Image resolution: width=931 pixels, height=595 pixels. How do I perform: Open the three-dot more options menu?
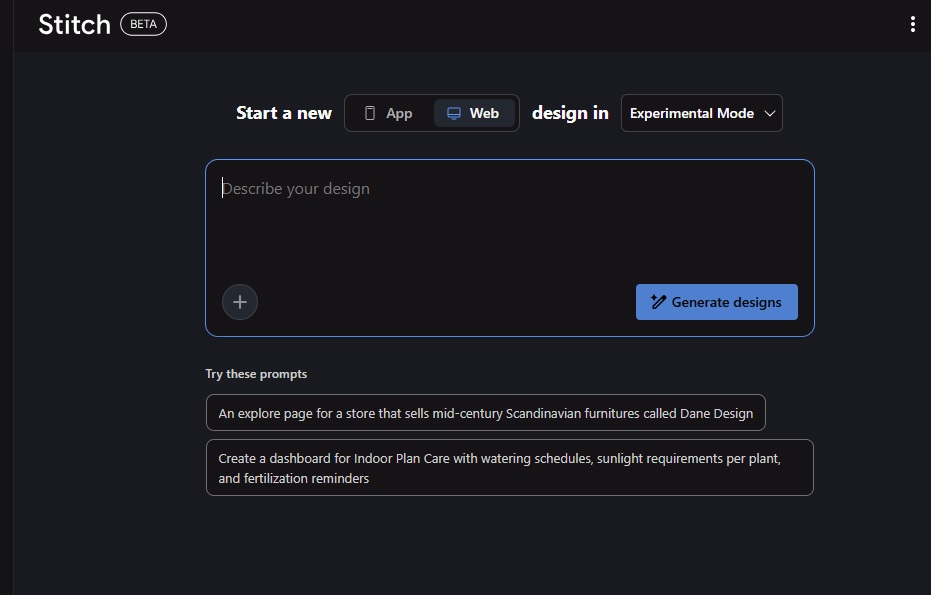(912, 25)
